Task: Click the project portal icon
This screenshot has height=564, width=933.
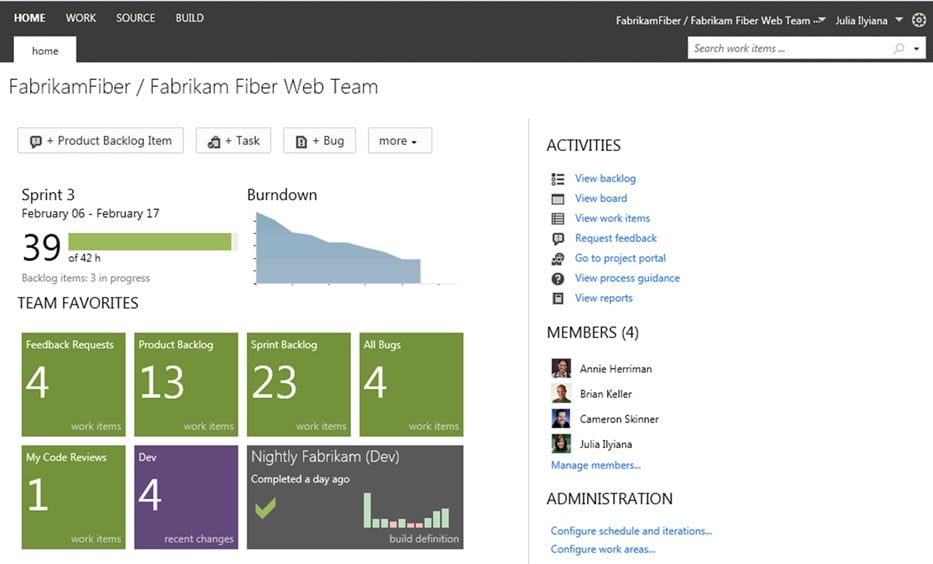Action: tap(558, 259)
